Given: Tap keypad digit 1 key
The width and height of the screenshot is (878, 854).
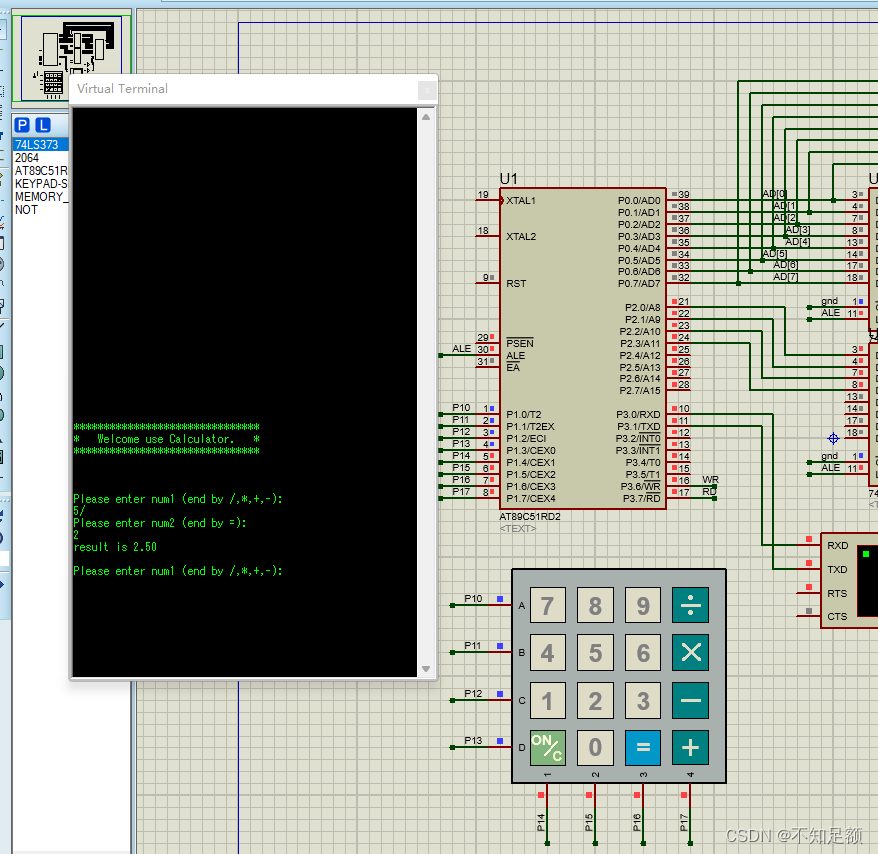Looking at the screenshot, I should [x=548, y=701].
